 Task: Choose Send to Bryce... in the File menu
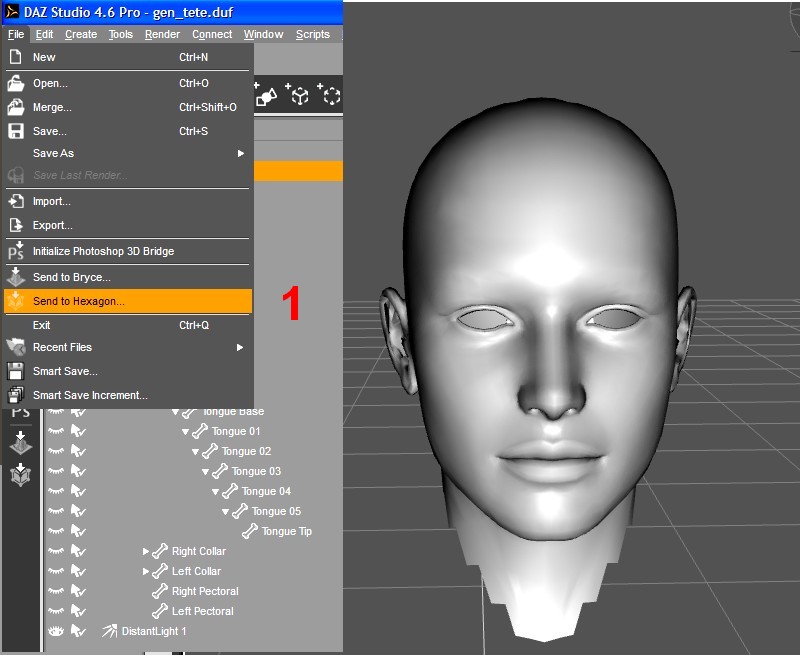(128, 277)
